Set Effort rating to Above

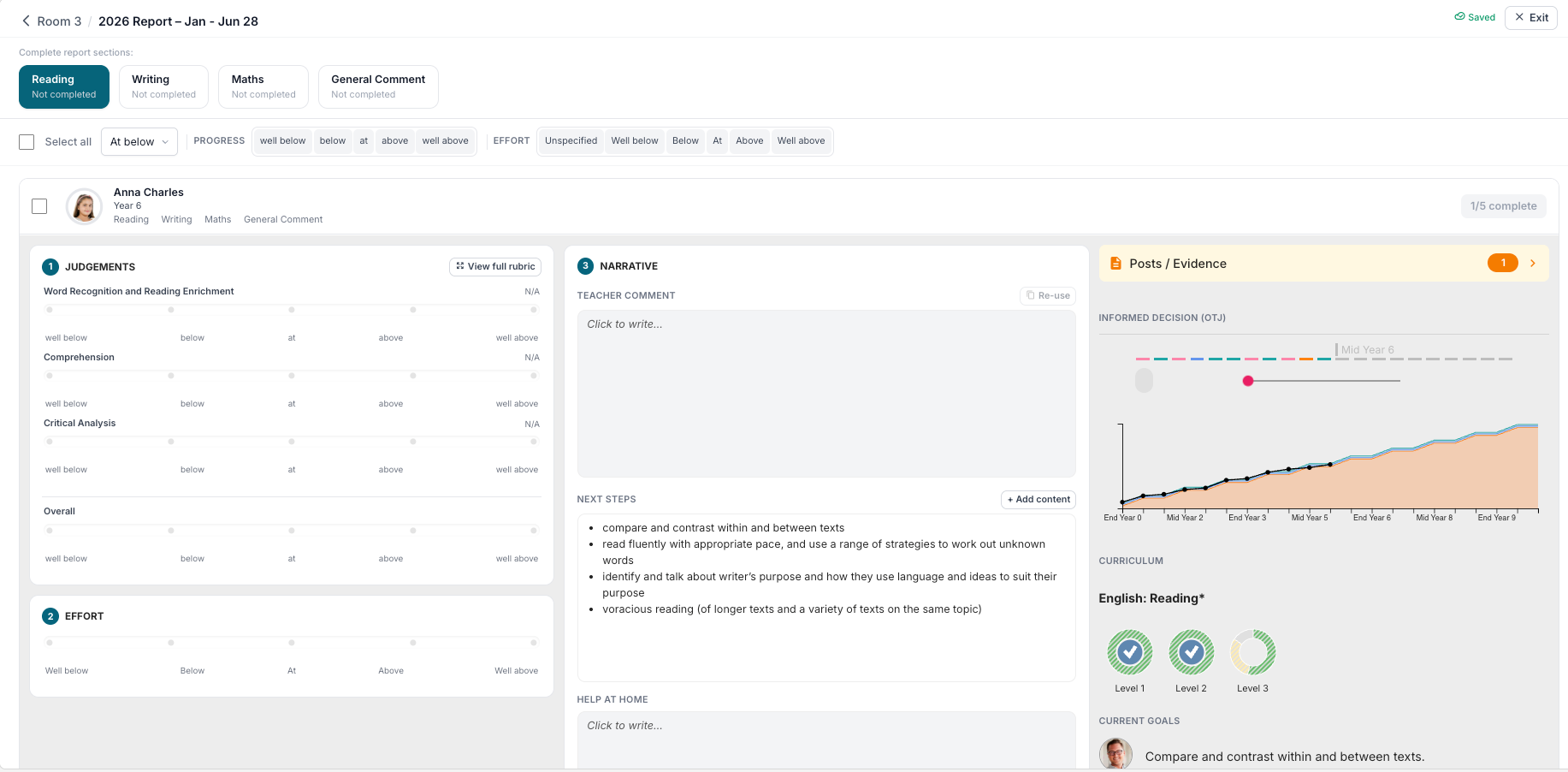click(413, 643)
